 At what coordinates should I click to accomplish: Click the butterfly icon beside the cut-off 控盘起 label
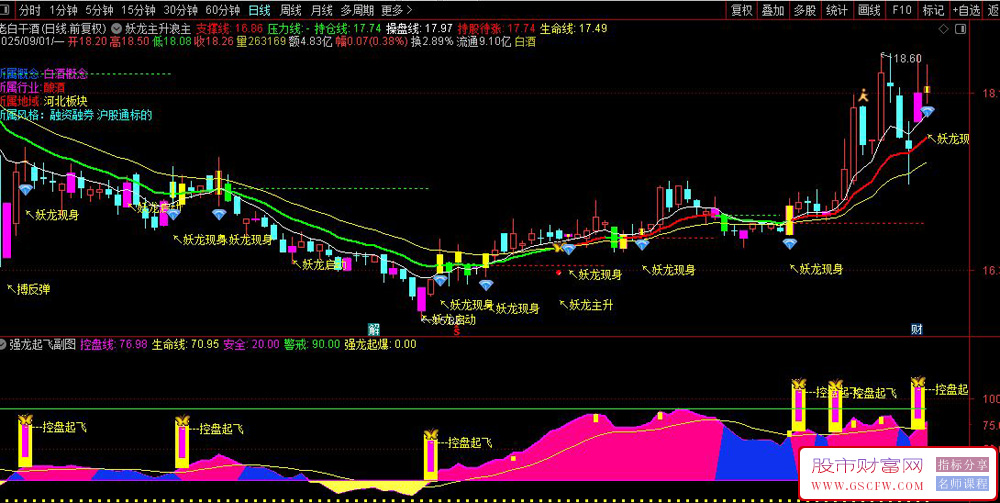(918, 383)
